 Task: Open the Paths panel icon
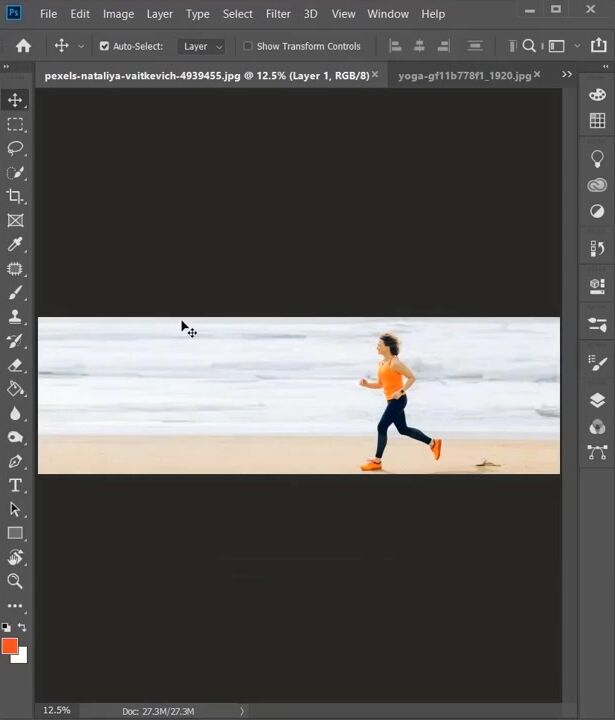tap(597, 452)
